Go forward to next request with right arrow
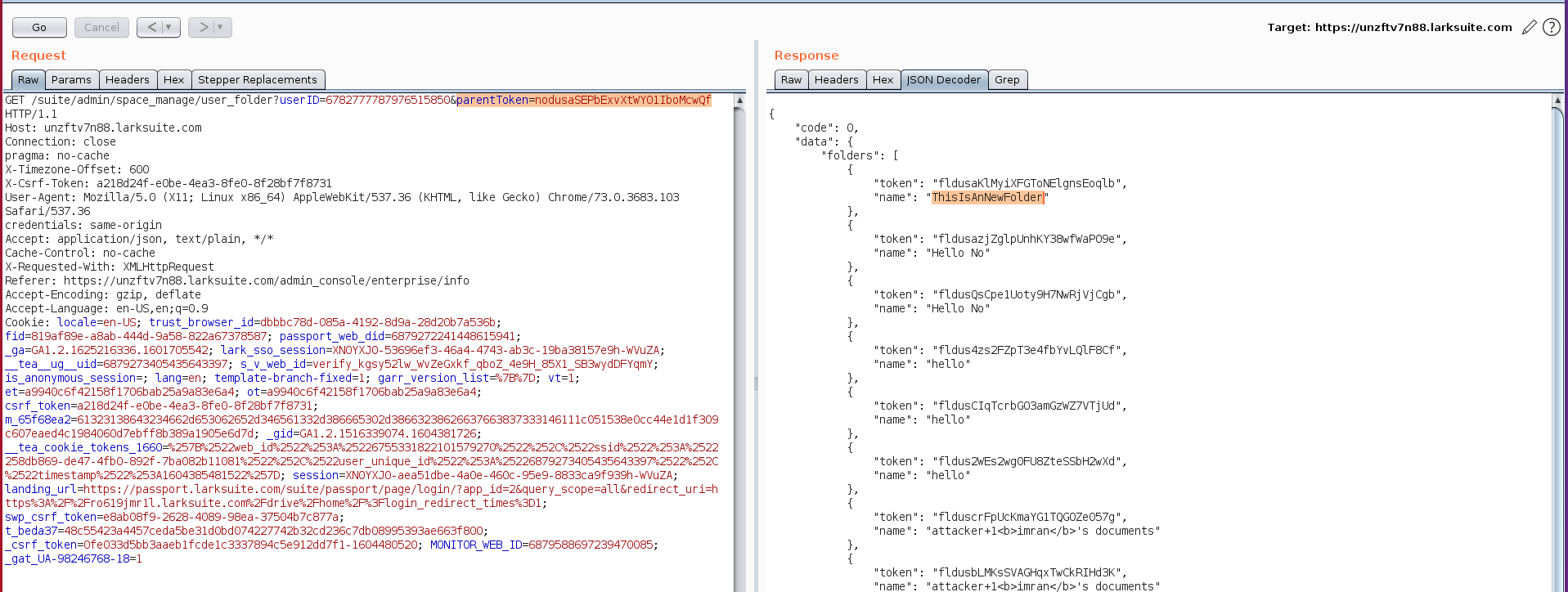The height and width of the screenshot is (592, 1568). pos(203,28)
